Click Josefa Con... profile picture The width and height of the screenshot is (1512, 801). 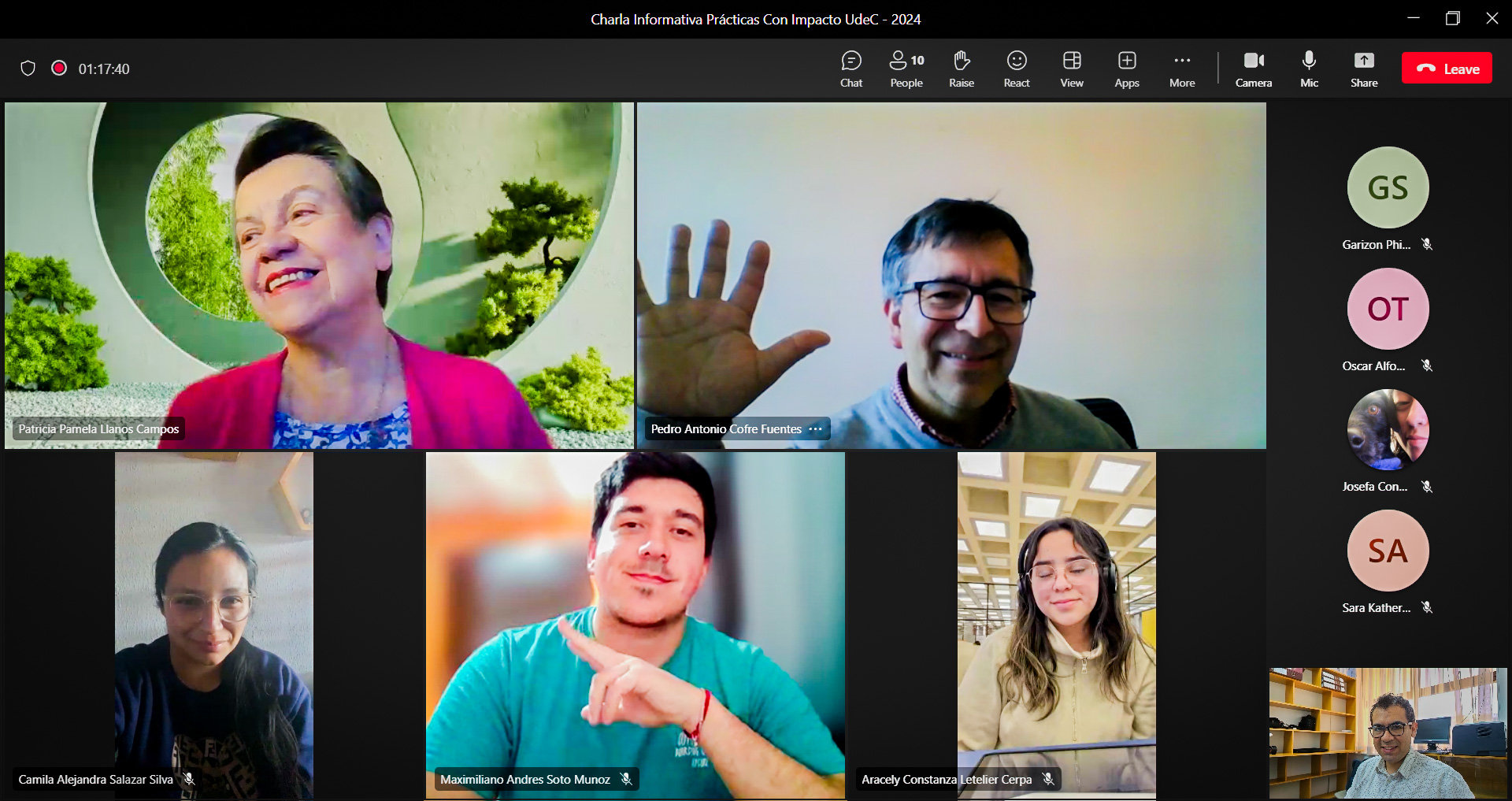(x=1388, y=430)
